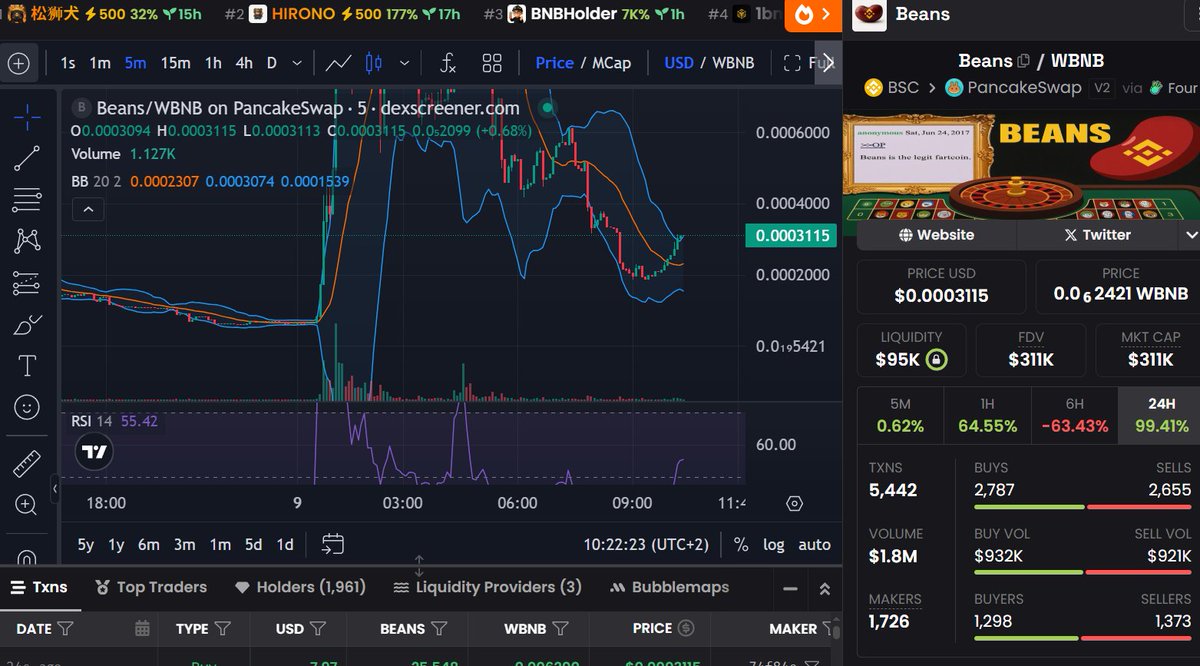Open chart settings gear near time axis
This screenshot has width=1200, height=666.
(x=794, y=503)
